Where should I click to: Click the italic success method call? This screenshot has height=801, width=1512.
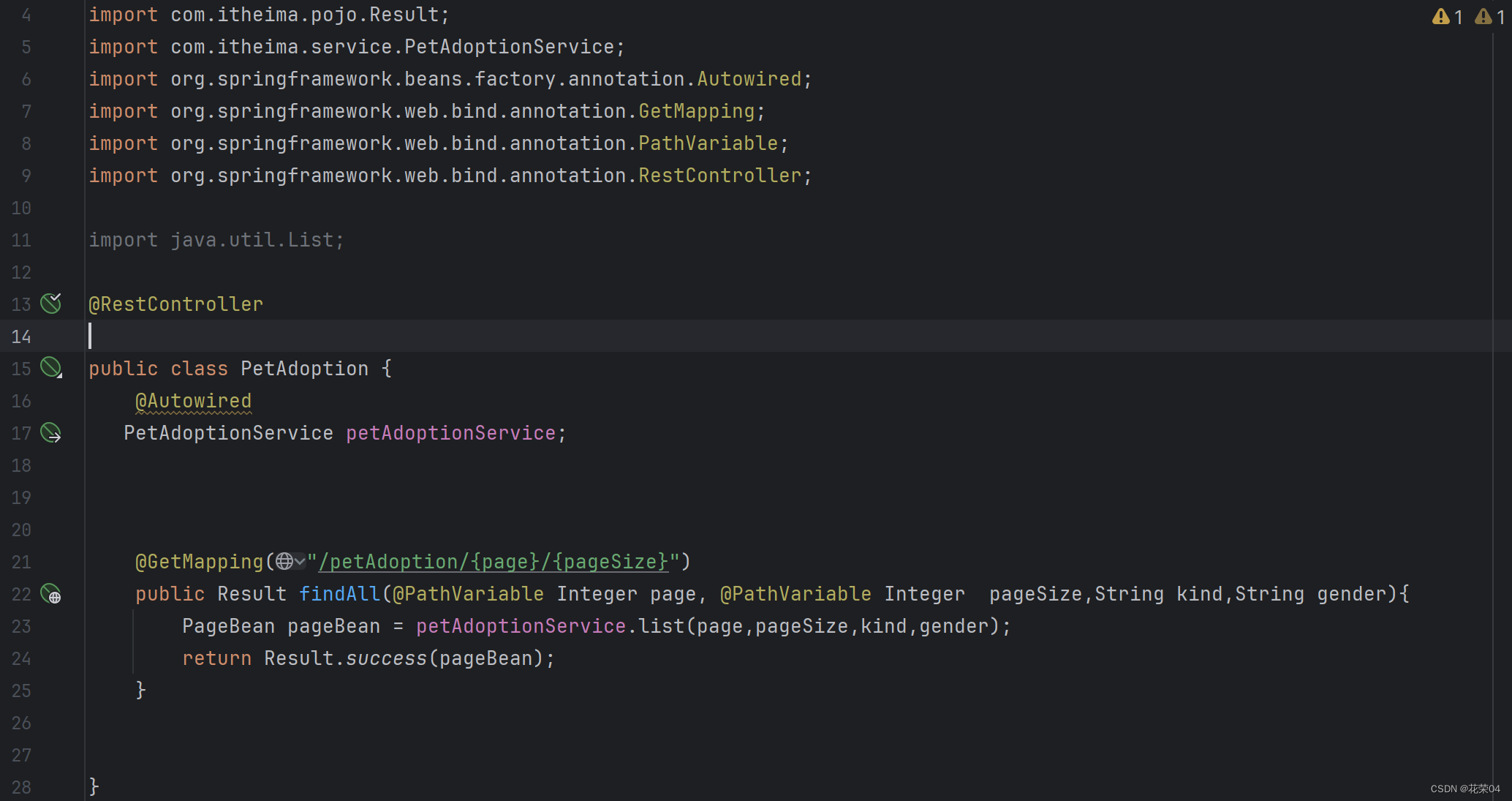pyautogui.click(x=385, y=658)
